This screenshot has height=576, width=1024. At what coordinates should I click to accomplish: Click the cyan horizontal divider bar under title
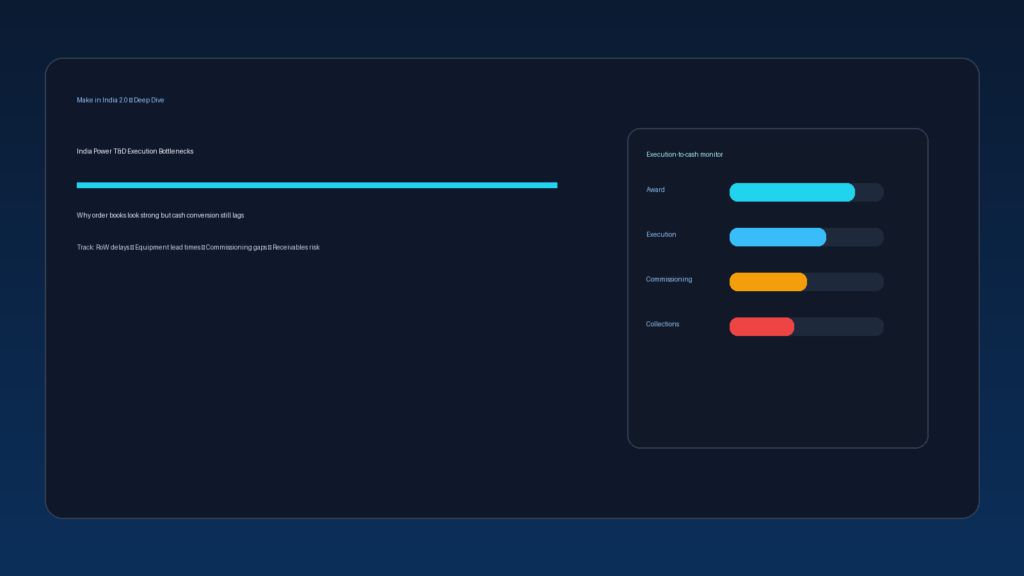tap(316, 185)
